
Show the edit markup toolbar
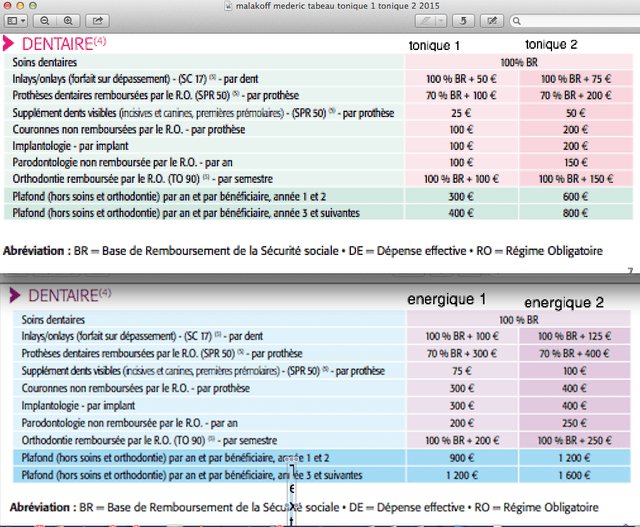pos(491,20)
